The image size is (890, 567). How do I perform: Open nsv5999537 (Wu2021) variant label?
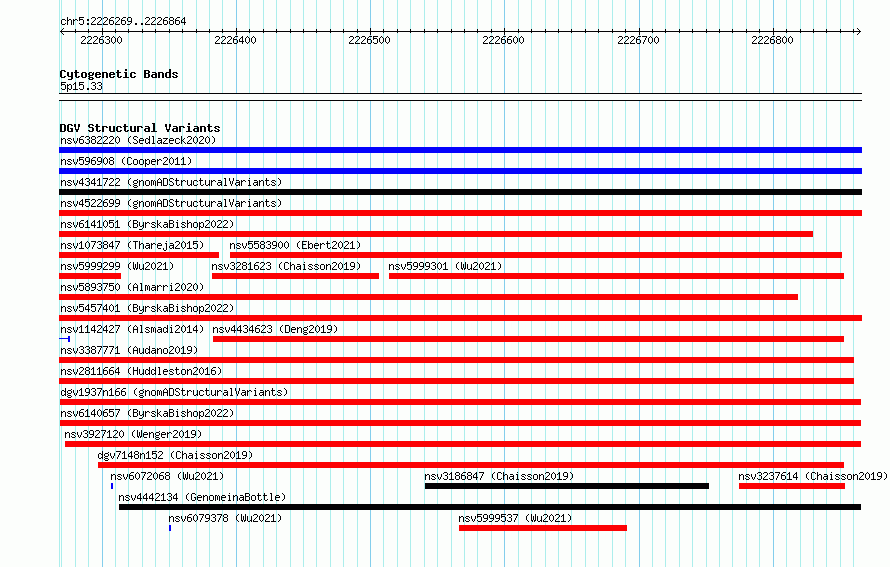[515, 518]
